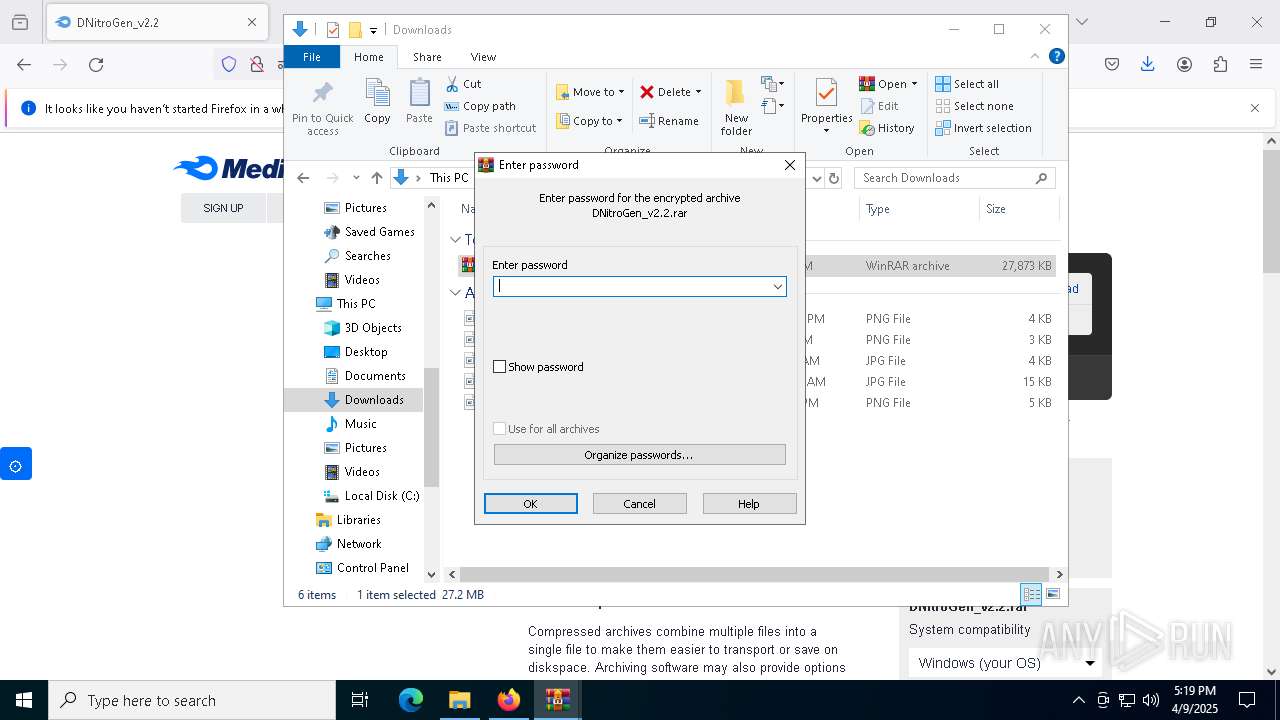Click Copy path in ribbon
Image resolution: width=1280 pixels, height=720 pixels.
[480, 106]
